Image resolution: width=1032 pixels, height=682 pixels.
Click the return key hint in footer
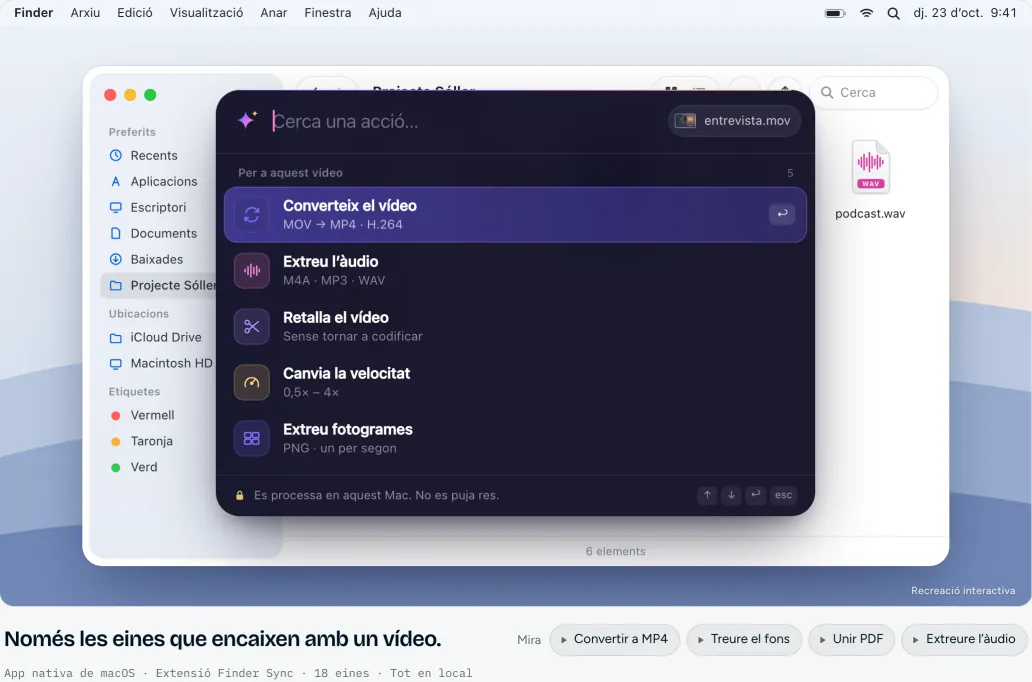point(756,494)
